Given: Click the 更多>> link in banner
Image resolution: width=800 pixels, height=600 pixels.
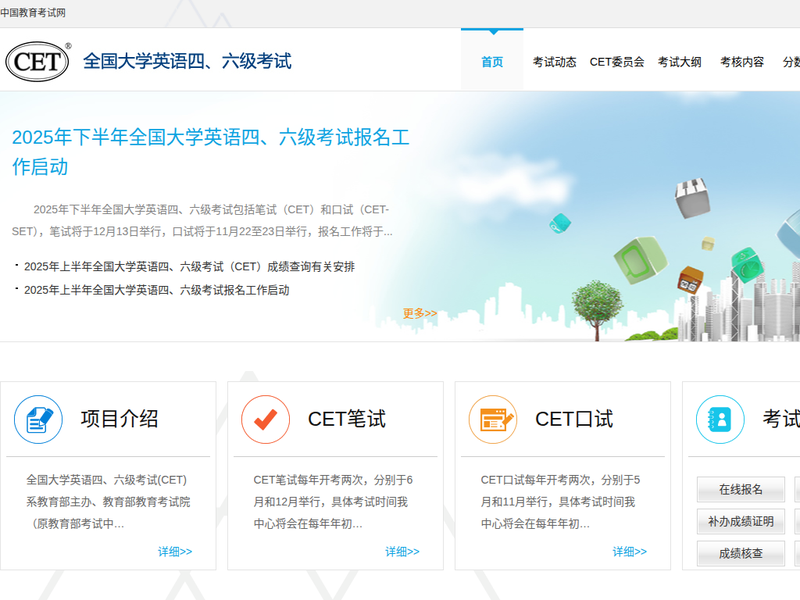Looking at the screenshot, I should 420,313.
